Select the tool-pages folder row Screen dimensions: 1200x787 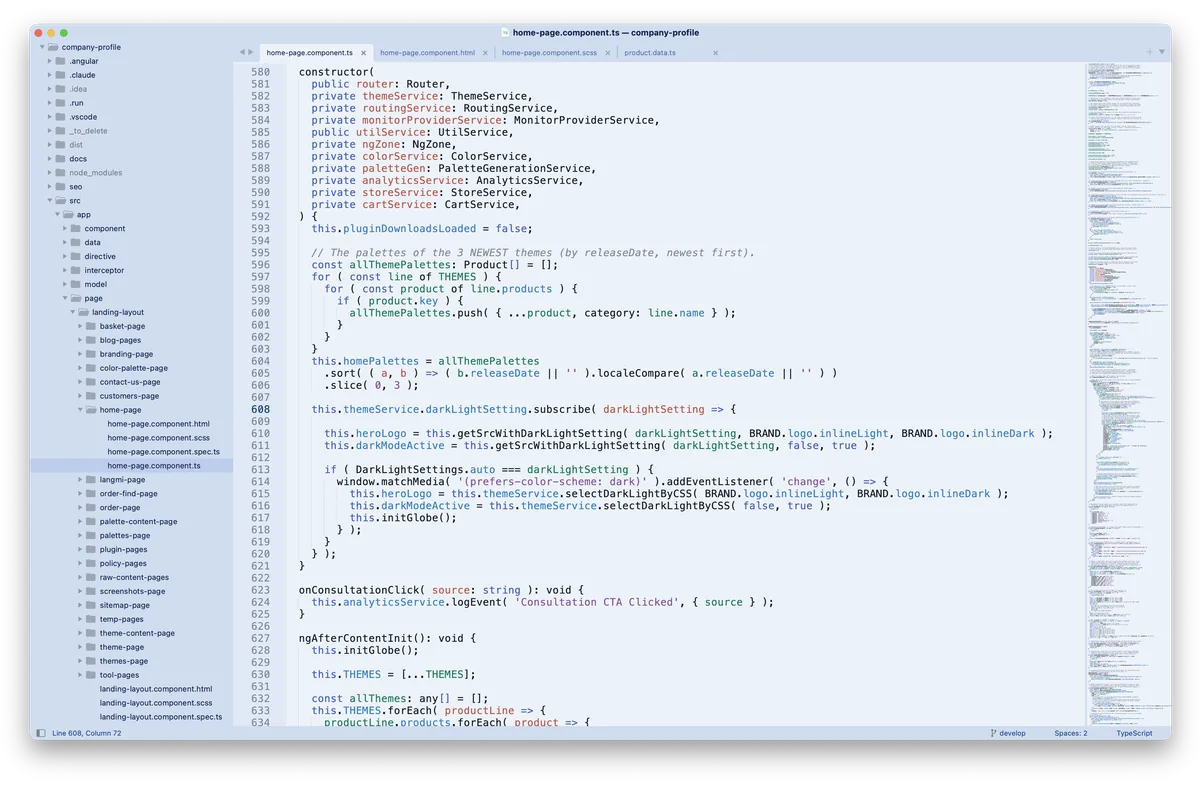click(x=131, y=675)
